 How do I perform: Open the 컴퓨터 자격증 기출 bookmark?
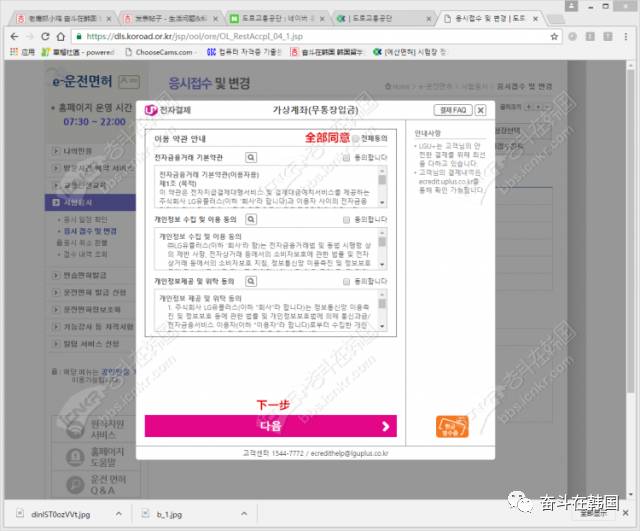[244, 52]
